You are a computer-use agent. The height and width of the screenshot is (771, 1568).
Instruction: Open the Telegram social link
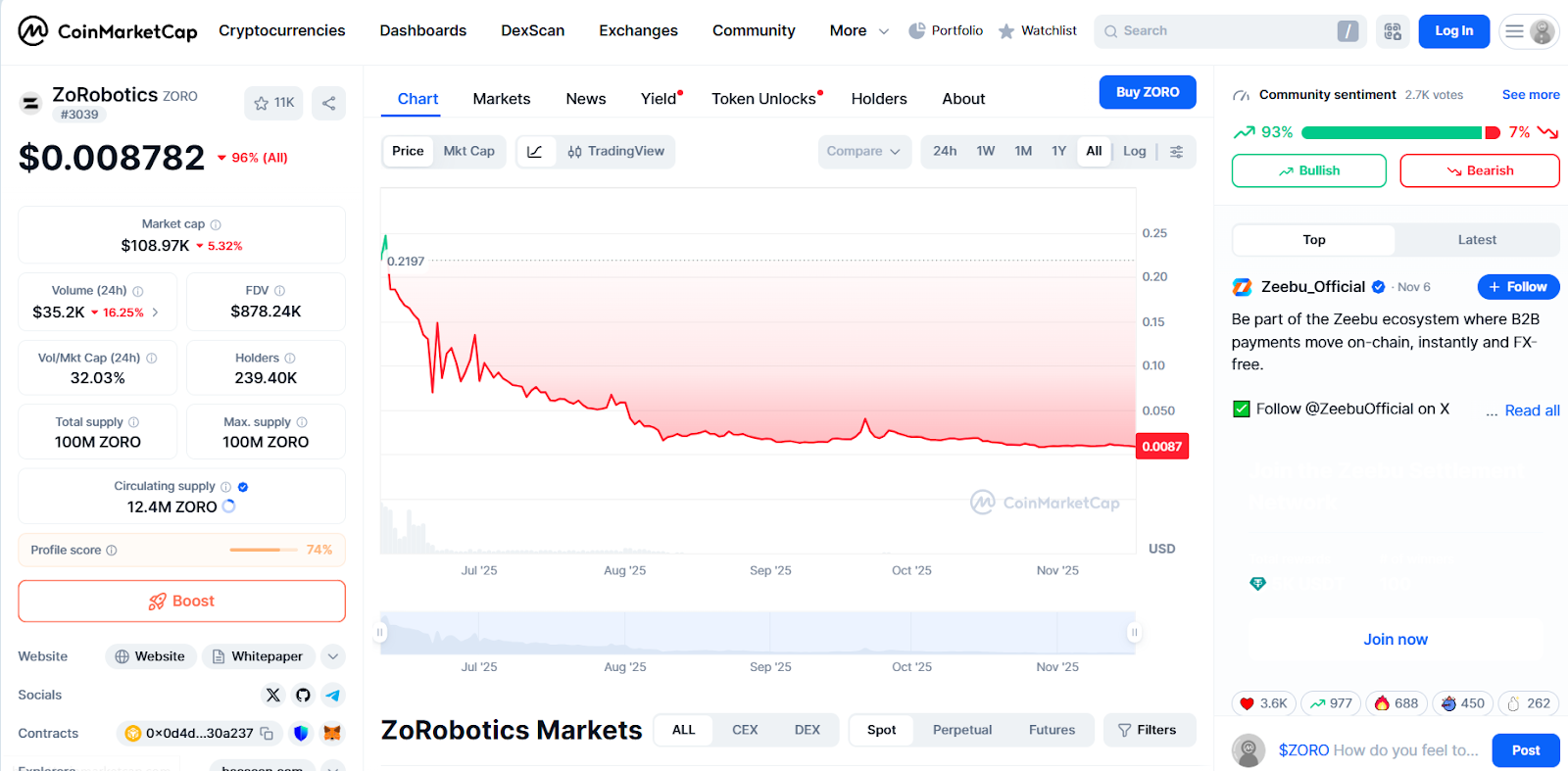[x=333, y=695]
